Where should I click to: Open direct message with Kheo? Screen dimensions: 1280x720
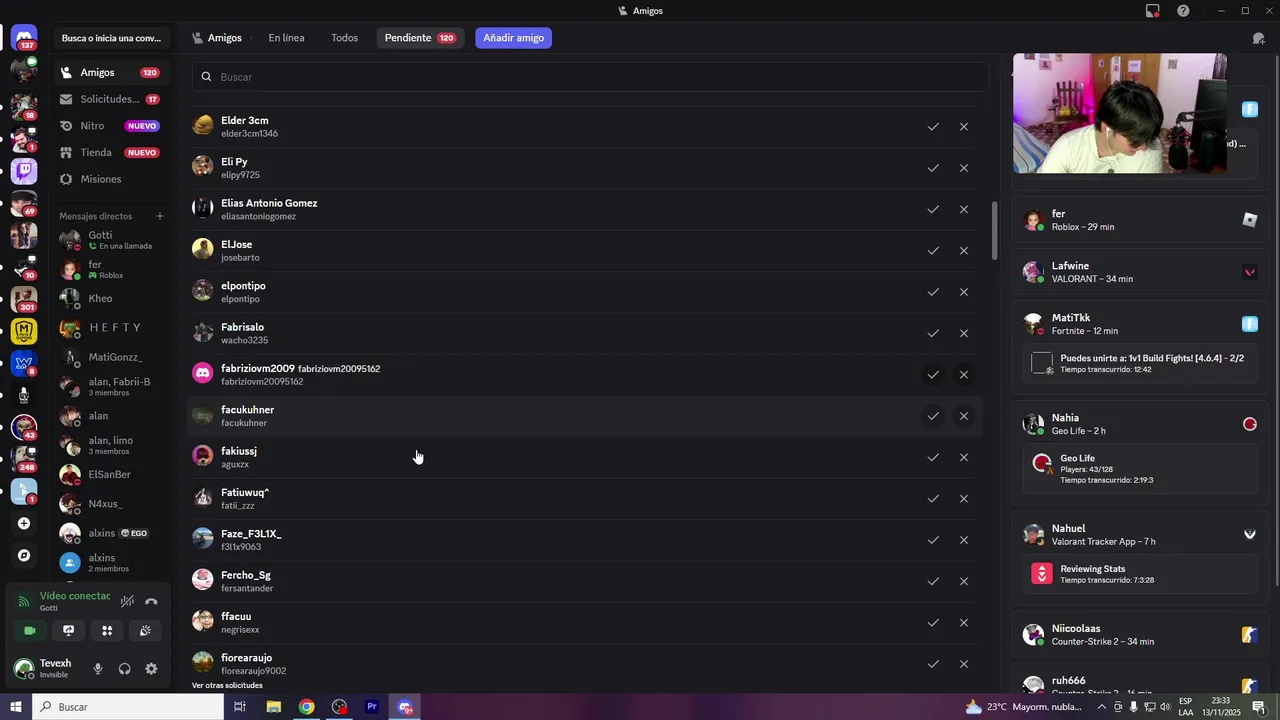point(110,299)
